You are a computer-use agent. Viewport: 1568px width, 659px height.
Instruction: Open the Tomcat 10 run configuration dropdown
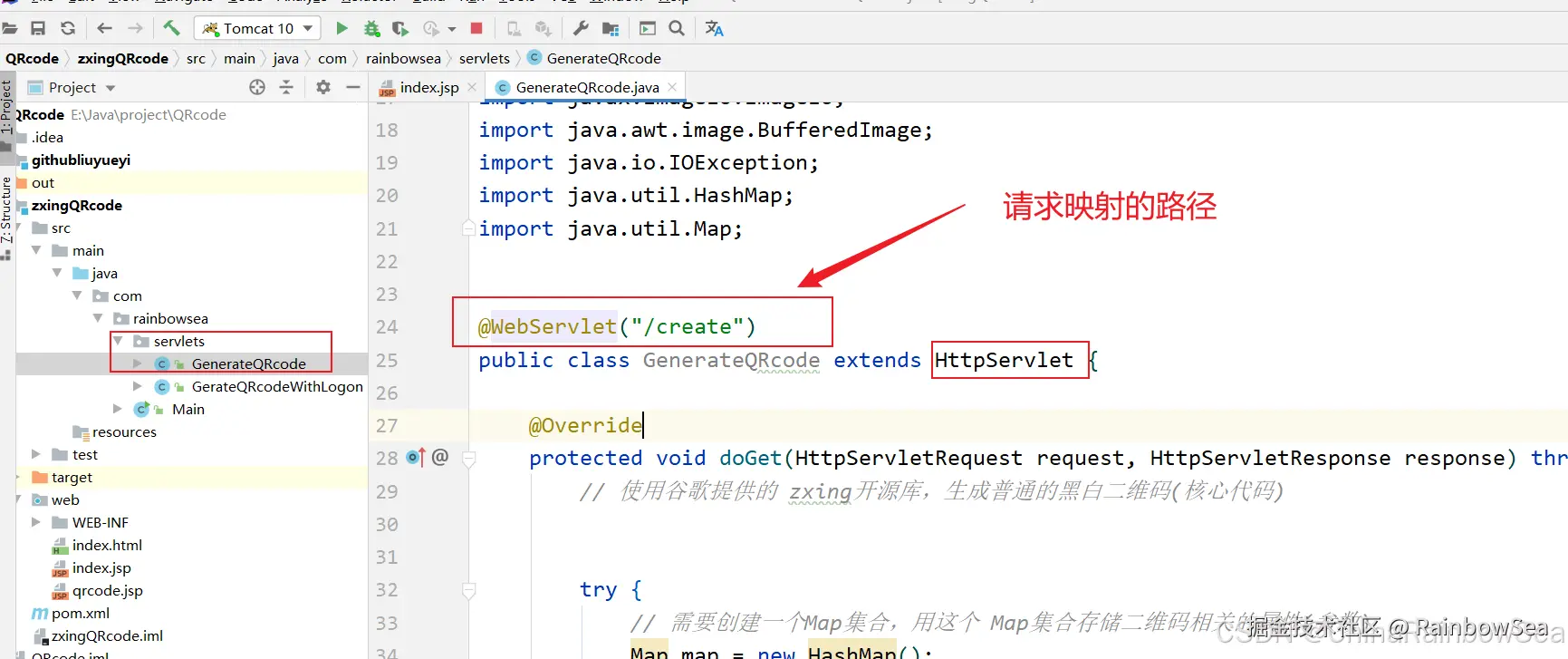(257, 29)
